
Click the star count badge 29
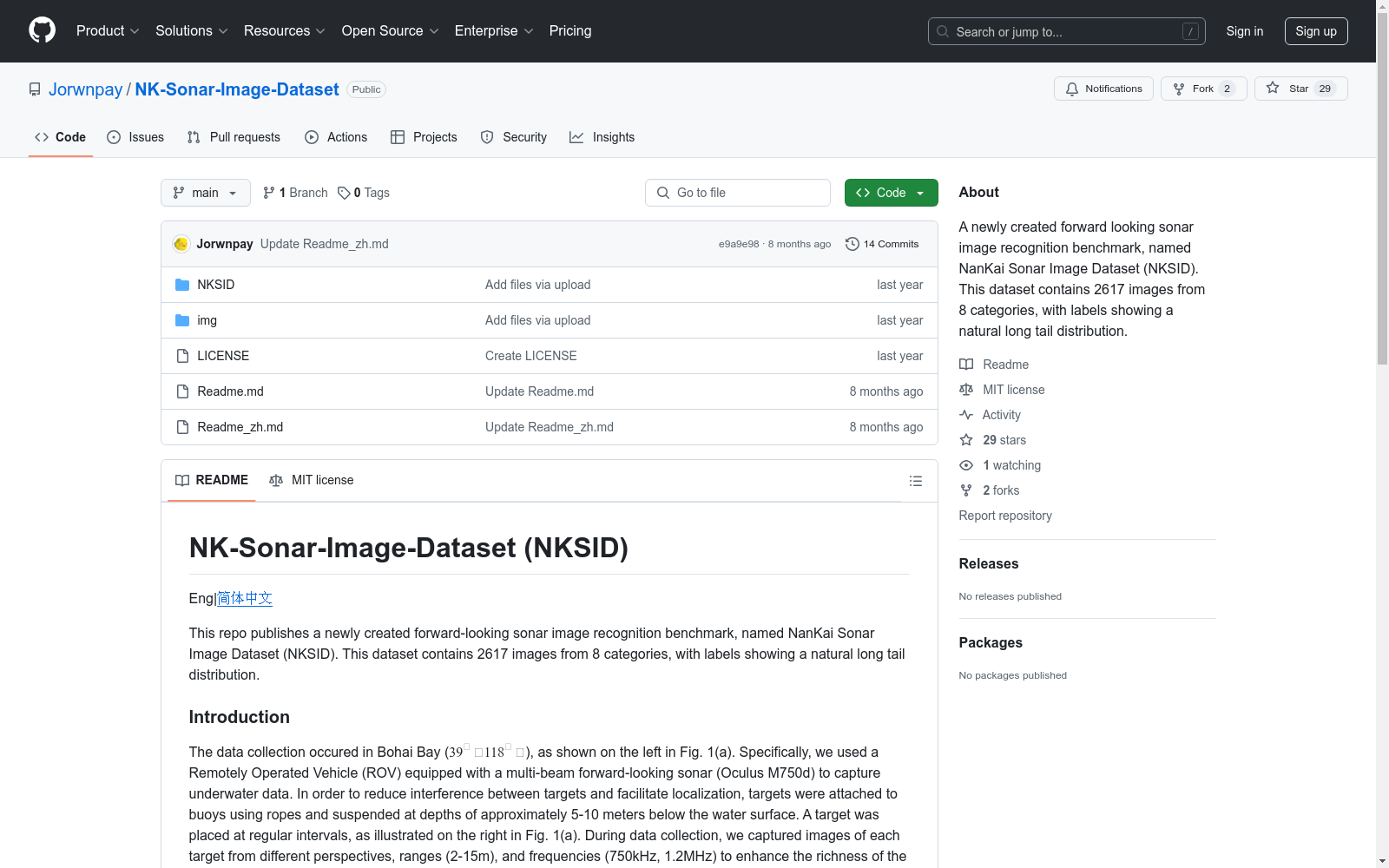click(1325, 89)
